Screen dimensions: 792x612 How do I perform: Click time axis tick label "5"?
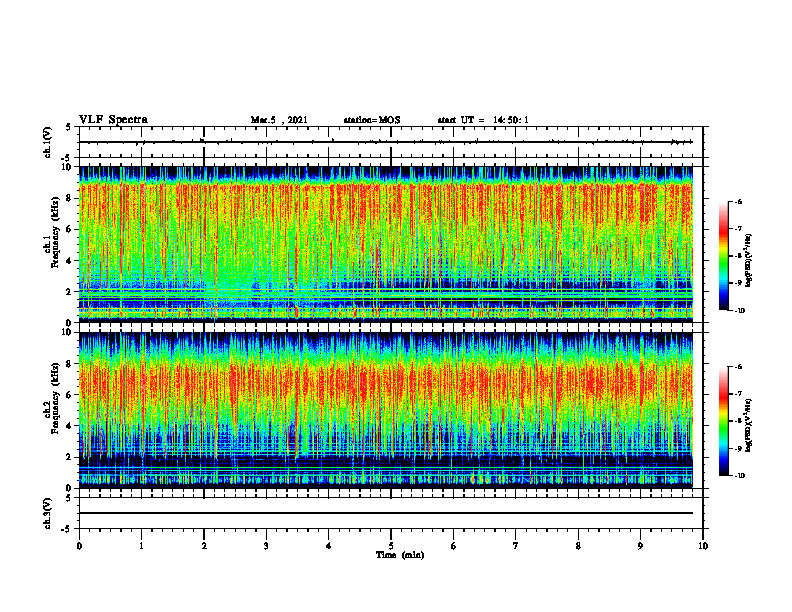(391, 546)
